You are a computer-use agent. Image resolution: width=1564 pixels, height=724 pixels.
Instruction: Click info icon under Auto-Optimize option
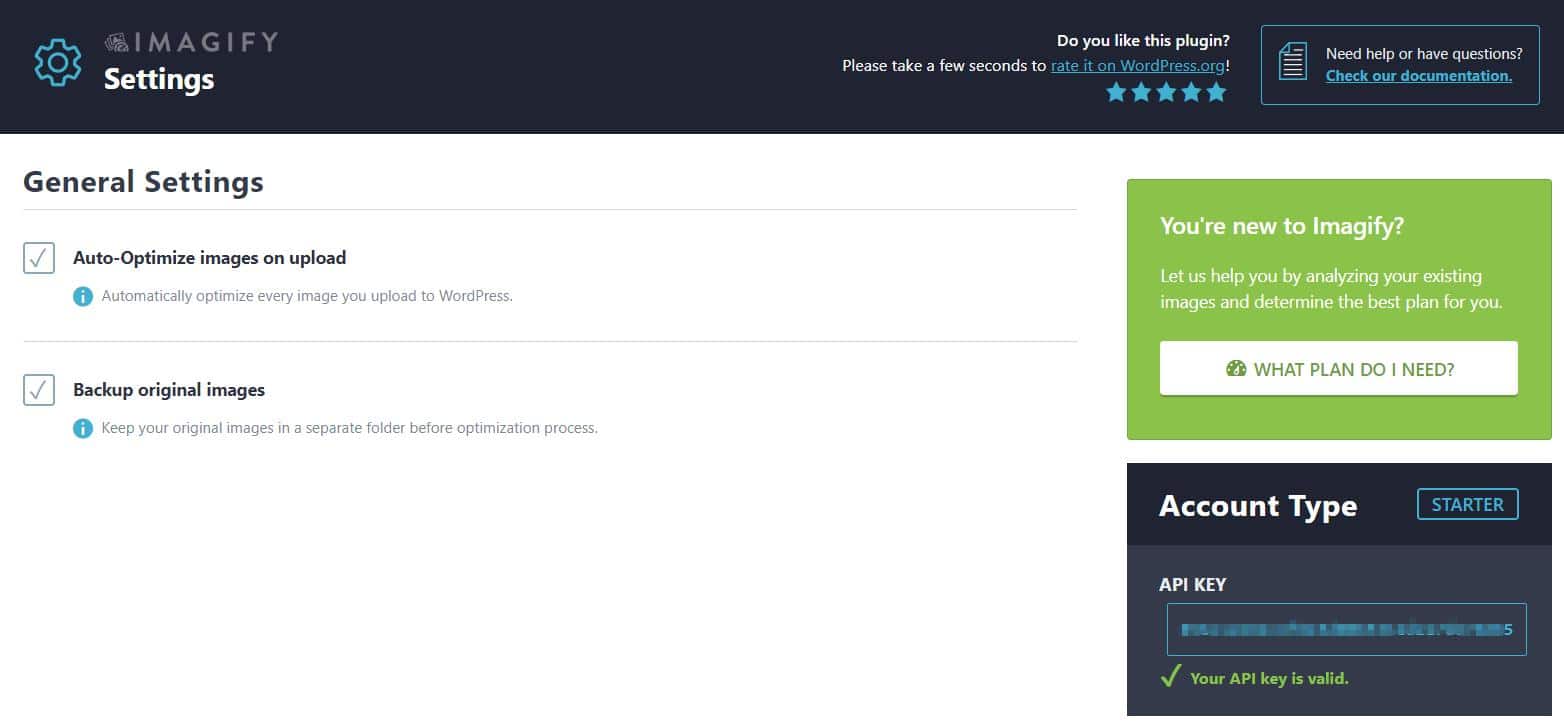pos(83,297)
